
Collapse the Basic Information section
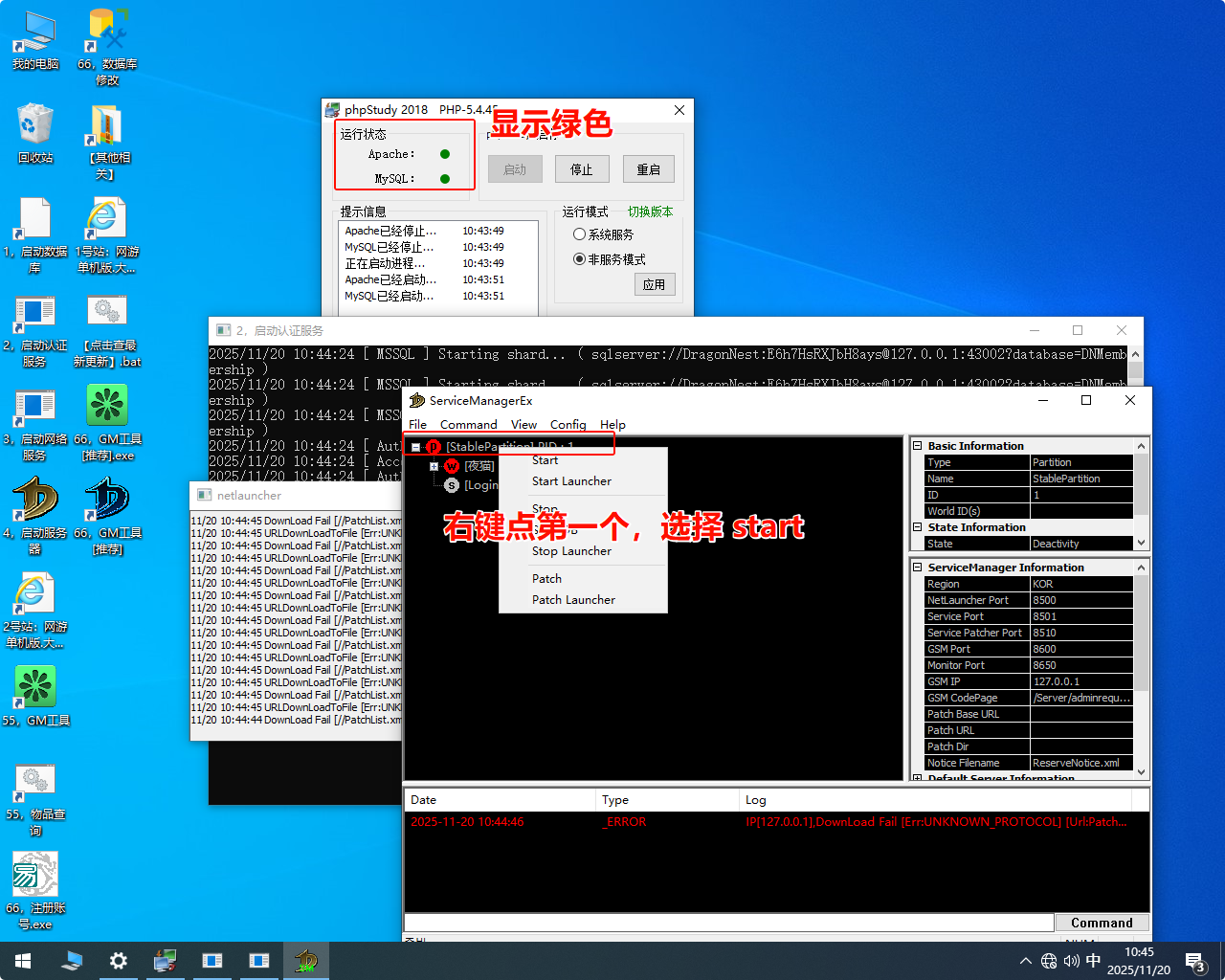[917, 446]
